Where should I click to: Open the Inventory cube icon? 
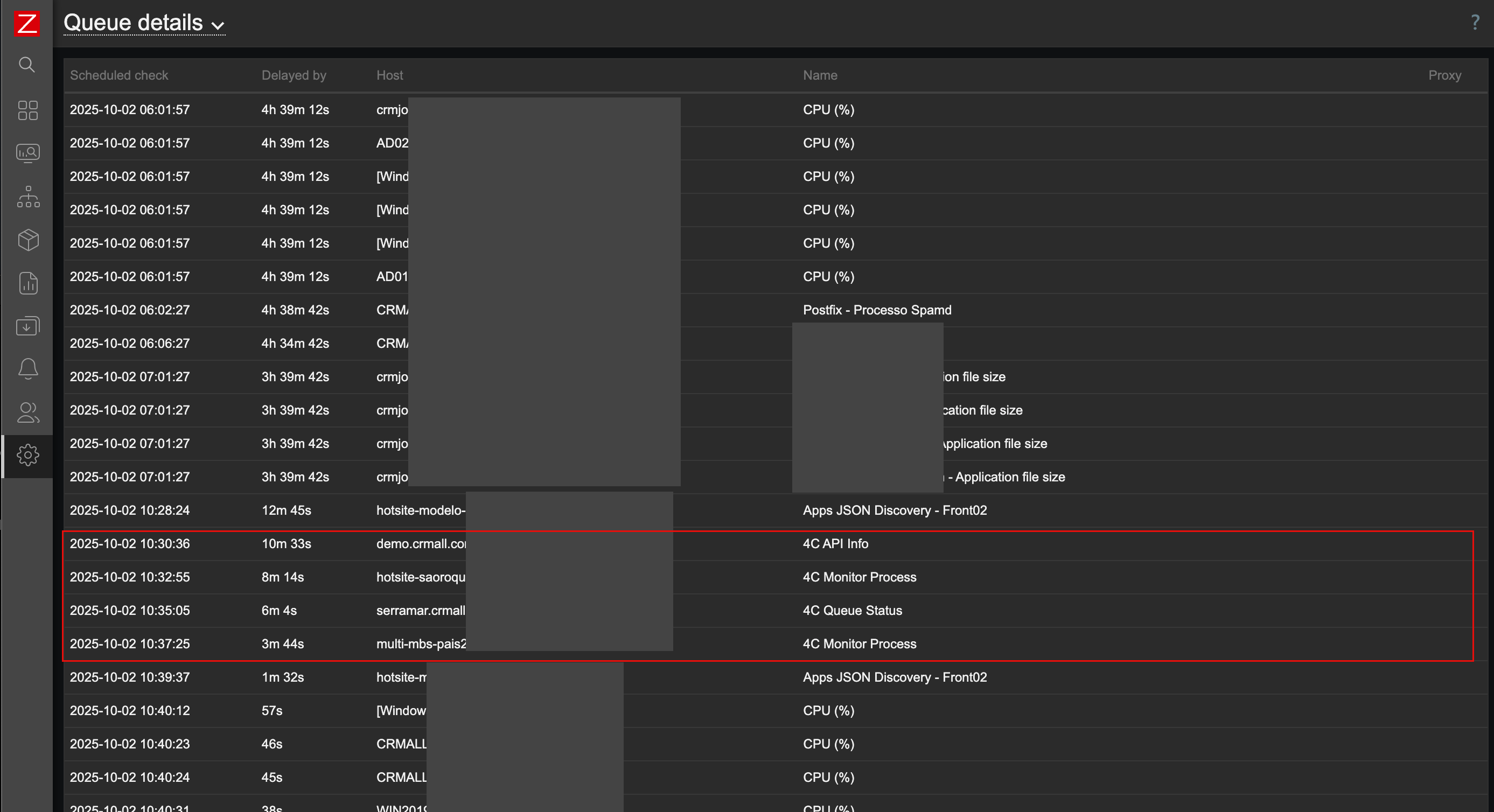point(27,240)
